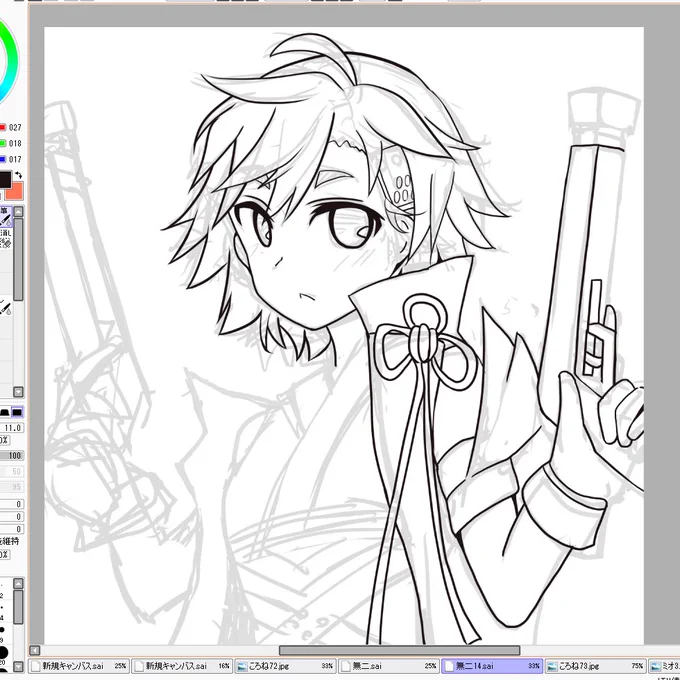Open the percent field below the 維持 label
The width and height of the screenshot is (680, 680).
[x=4, y=555]
